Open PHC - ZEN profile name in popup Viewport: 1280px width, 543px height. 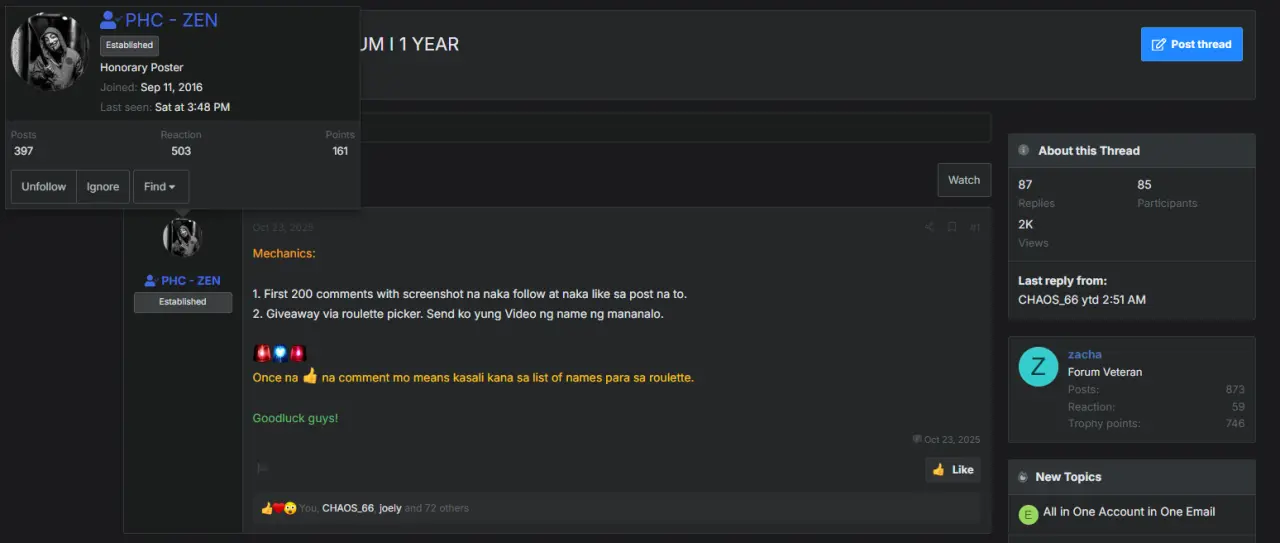pos(171,20)
